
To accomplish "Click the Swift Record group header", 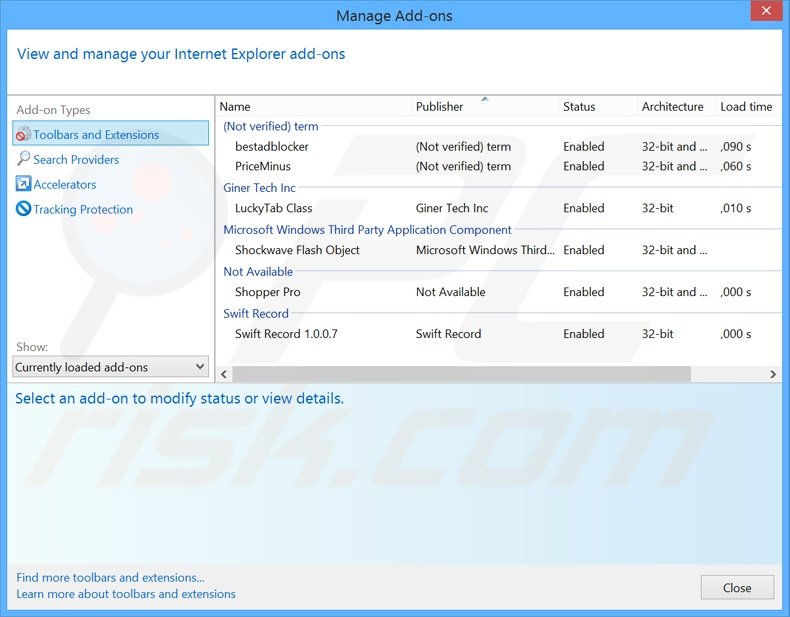I will point(256,313).
